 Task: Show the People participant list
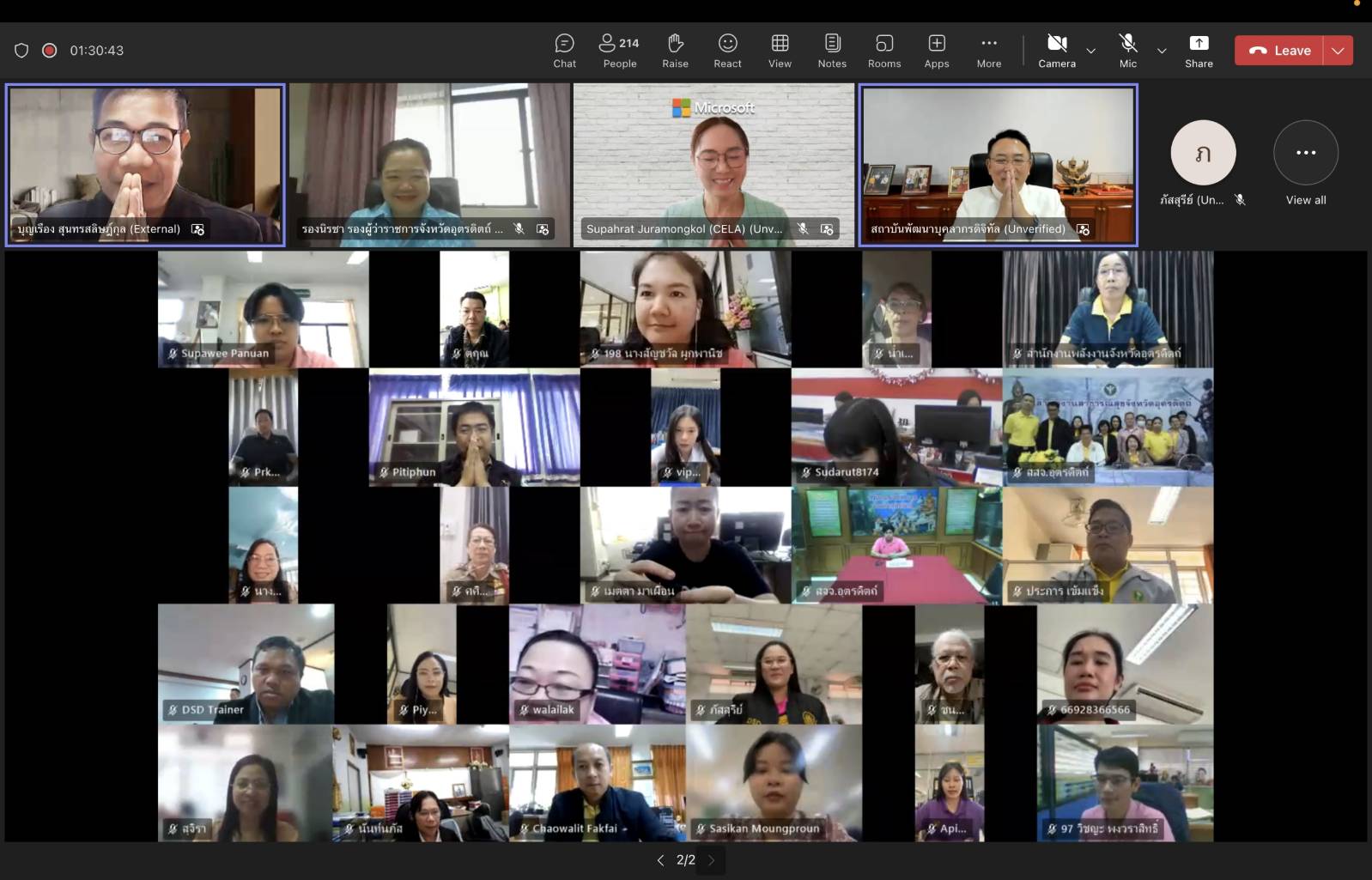[x=619, y=51]
